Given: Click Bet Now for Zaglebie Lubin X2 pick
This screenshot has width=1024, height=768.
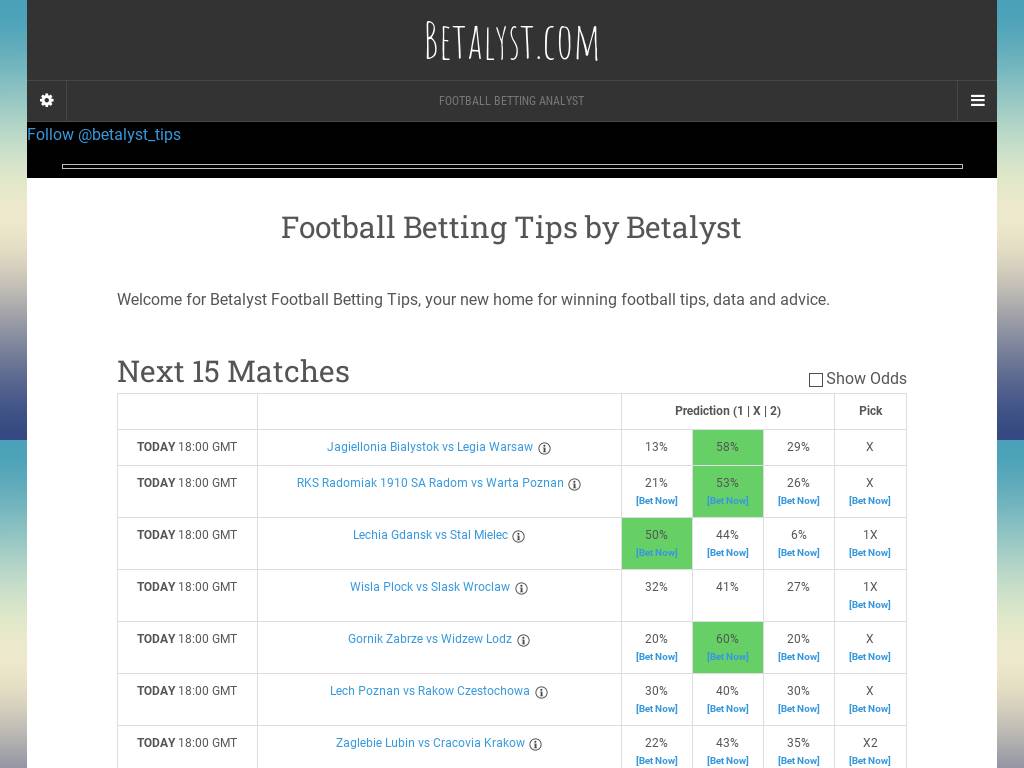Looking at the screenshot, I should (870, 761).
